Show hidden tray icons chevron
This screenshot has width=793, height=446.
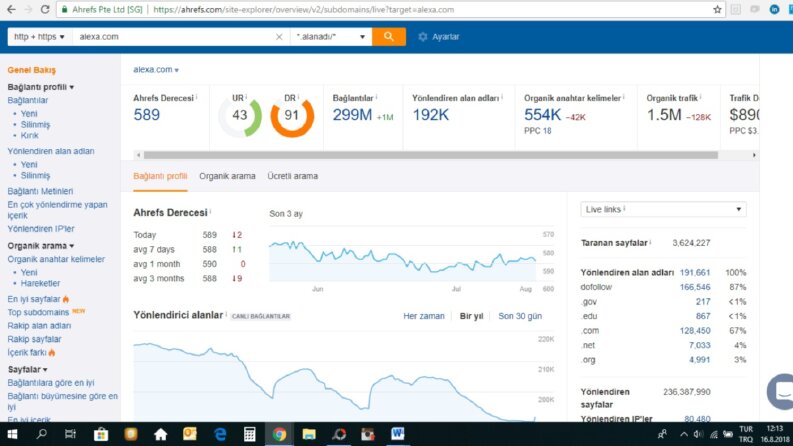(x=684, y=434)
